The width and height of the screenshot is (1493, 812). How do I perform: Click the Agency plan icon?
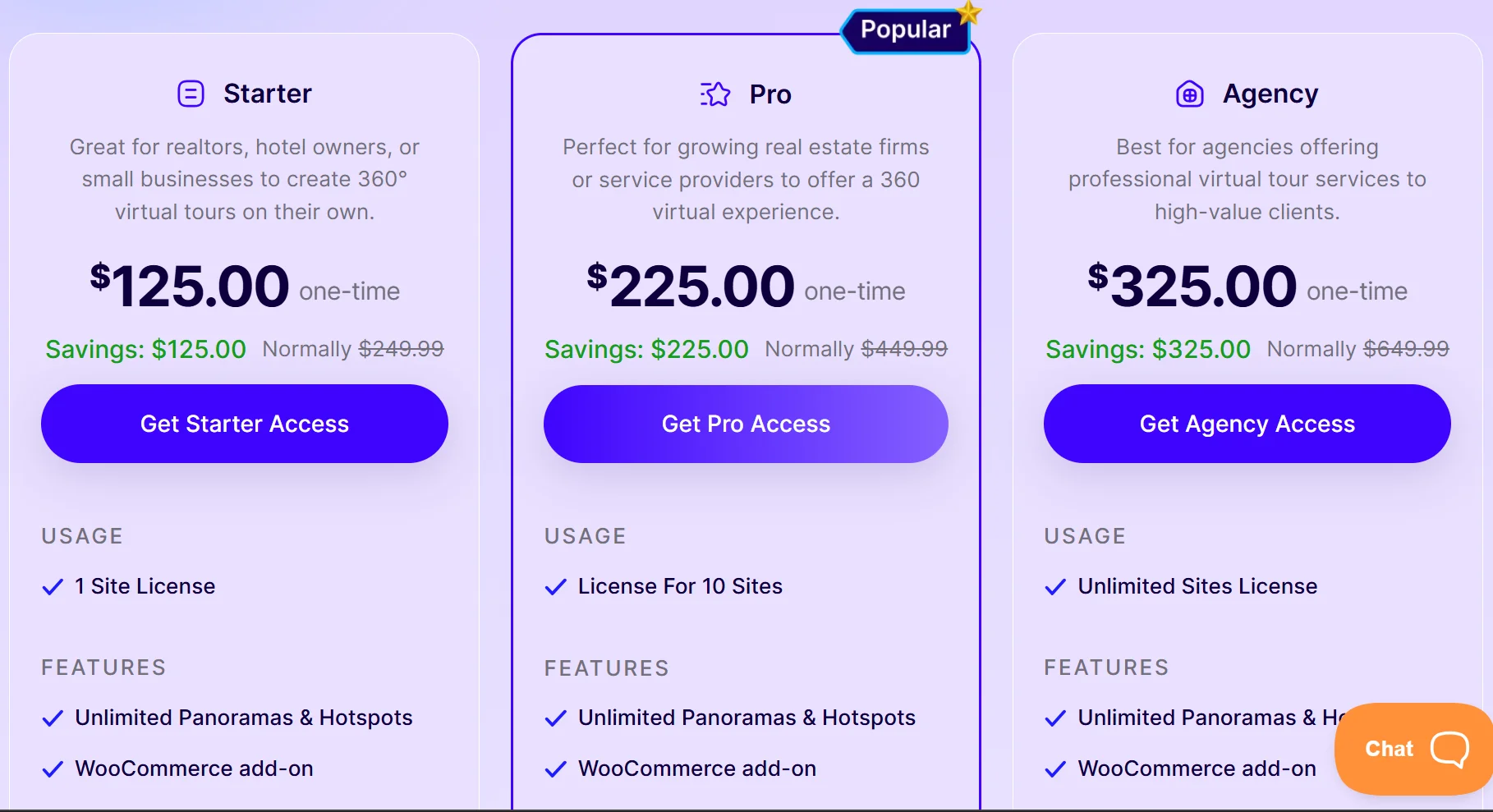pos(1189,94)
